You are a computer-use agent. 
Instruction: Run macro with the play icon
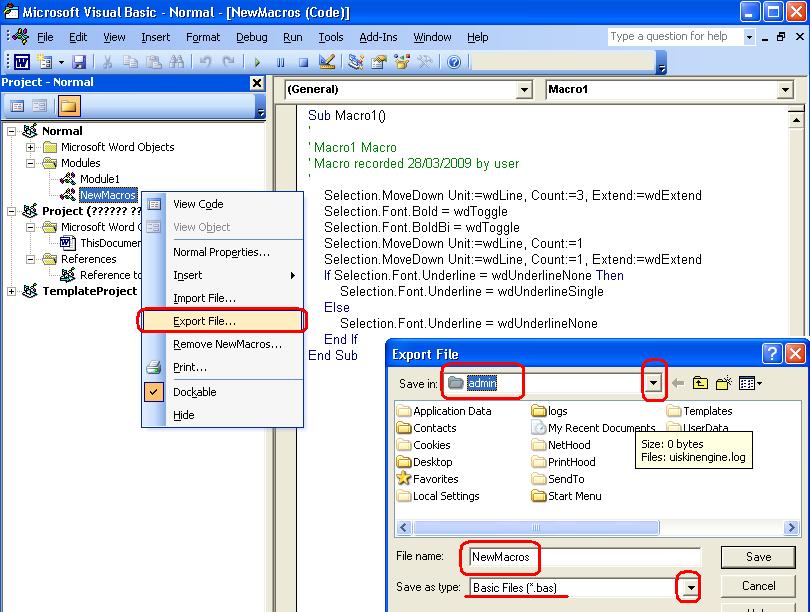tap(257, 62)
